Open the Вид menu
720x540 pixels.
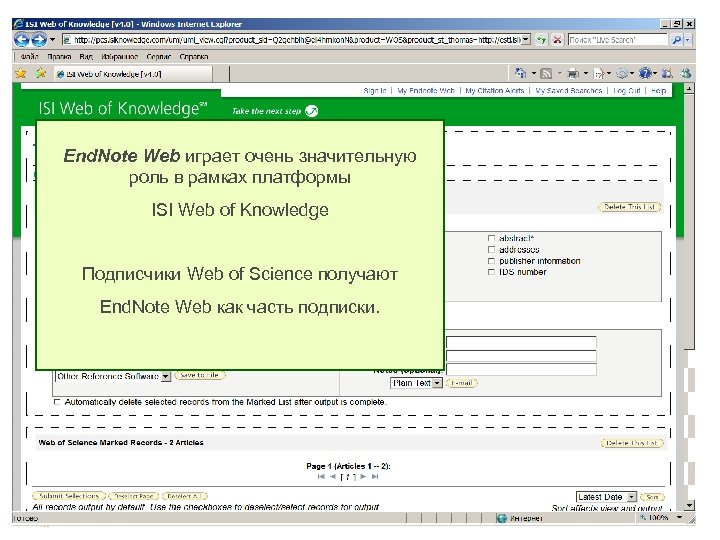pyautogui.click(x=86, y=56)
